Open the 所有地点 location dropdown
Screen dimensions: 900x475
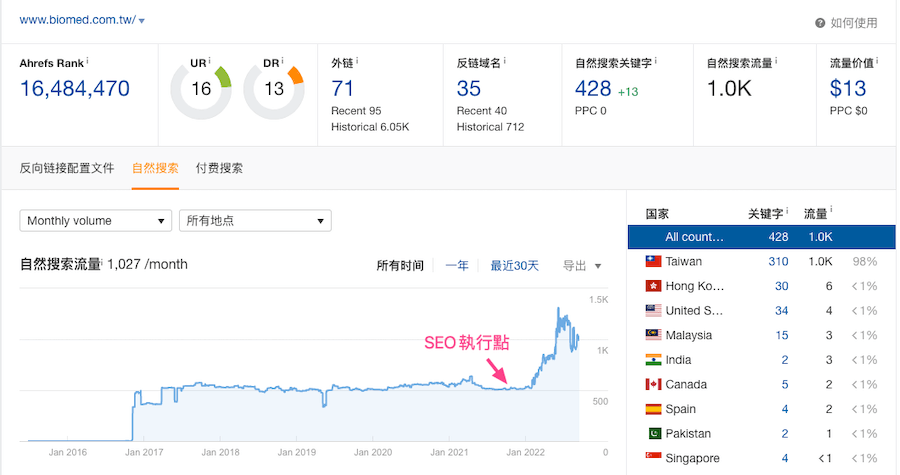coord(255,221)
